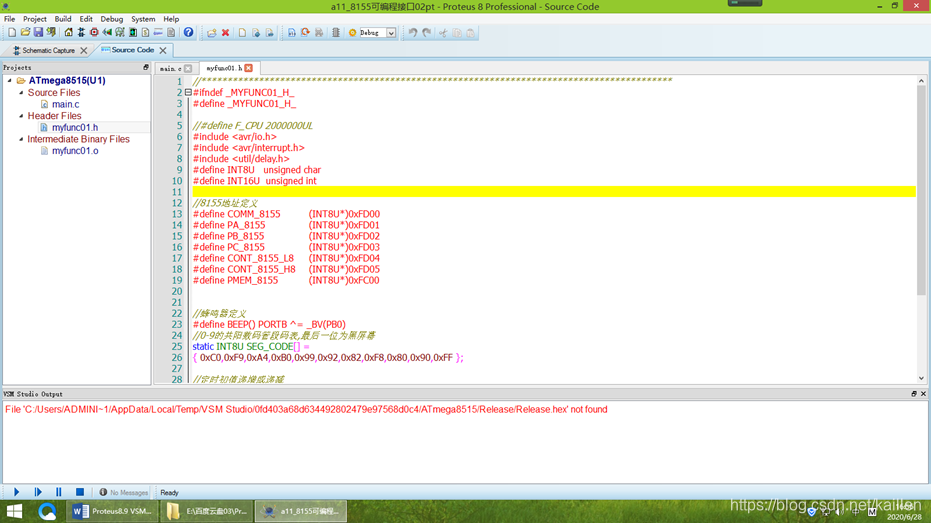Screen dimensions: 931x524
Task: Float the Projects panel with its undock icon
Action: 145,68
